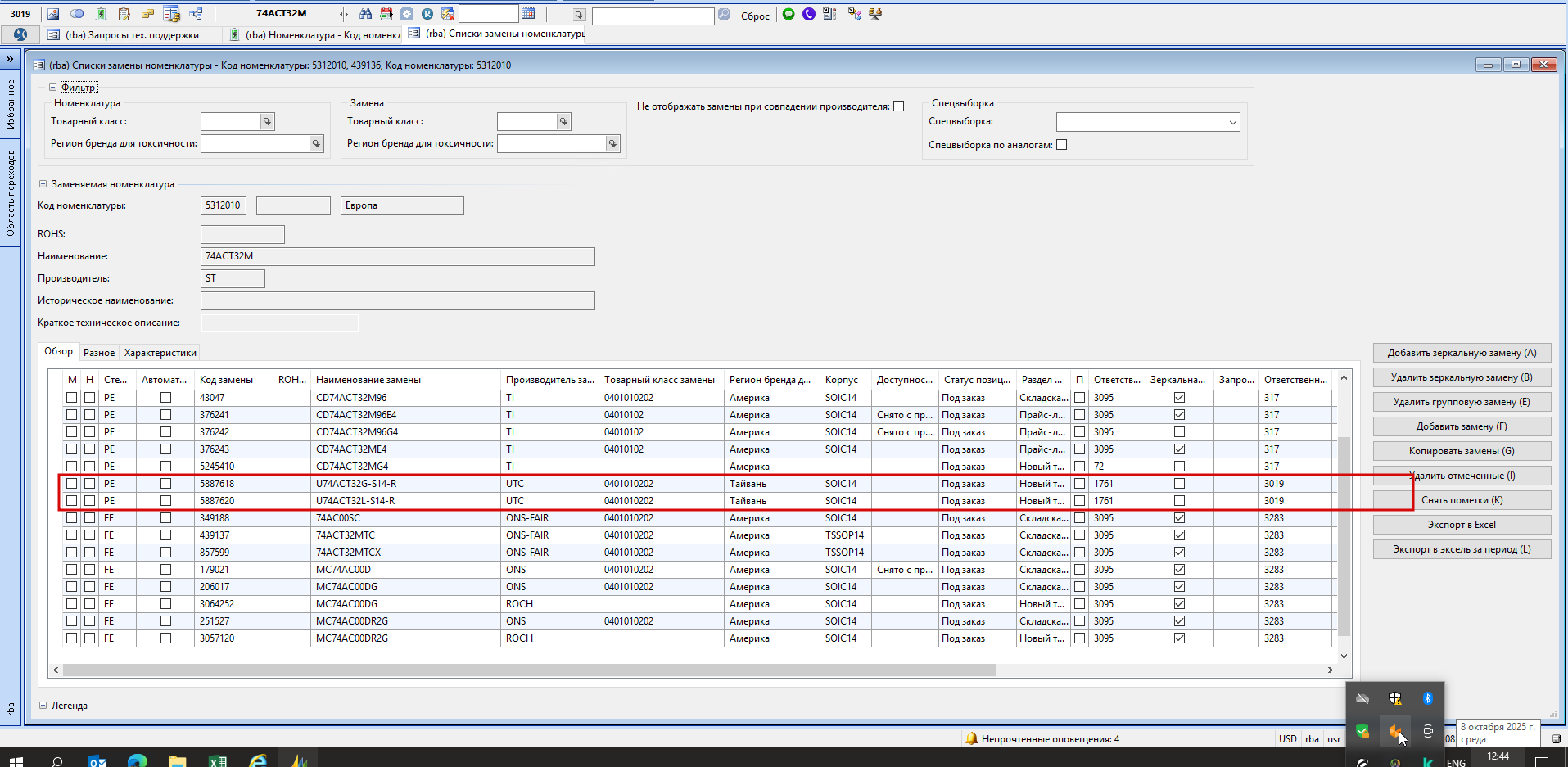
Task: Click the binoculars search icon in toolbar
Action: [365, 14]
